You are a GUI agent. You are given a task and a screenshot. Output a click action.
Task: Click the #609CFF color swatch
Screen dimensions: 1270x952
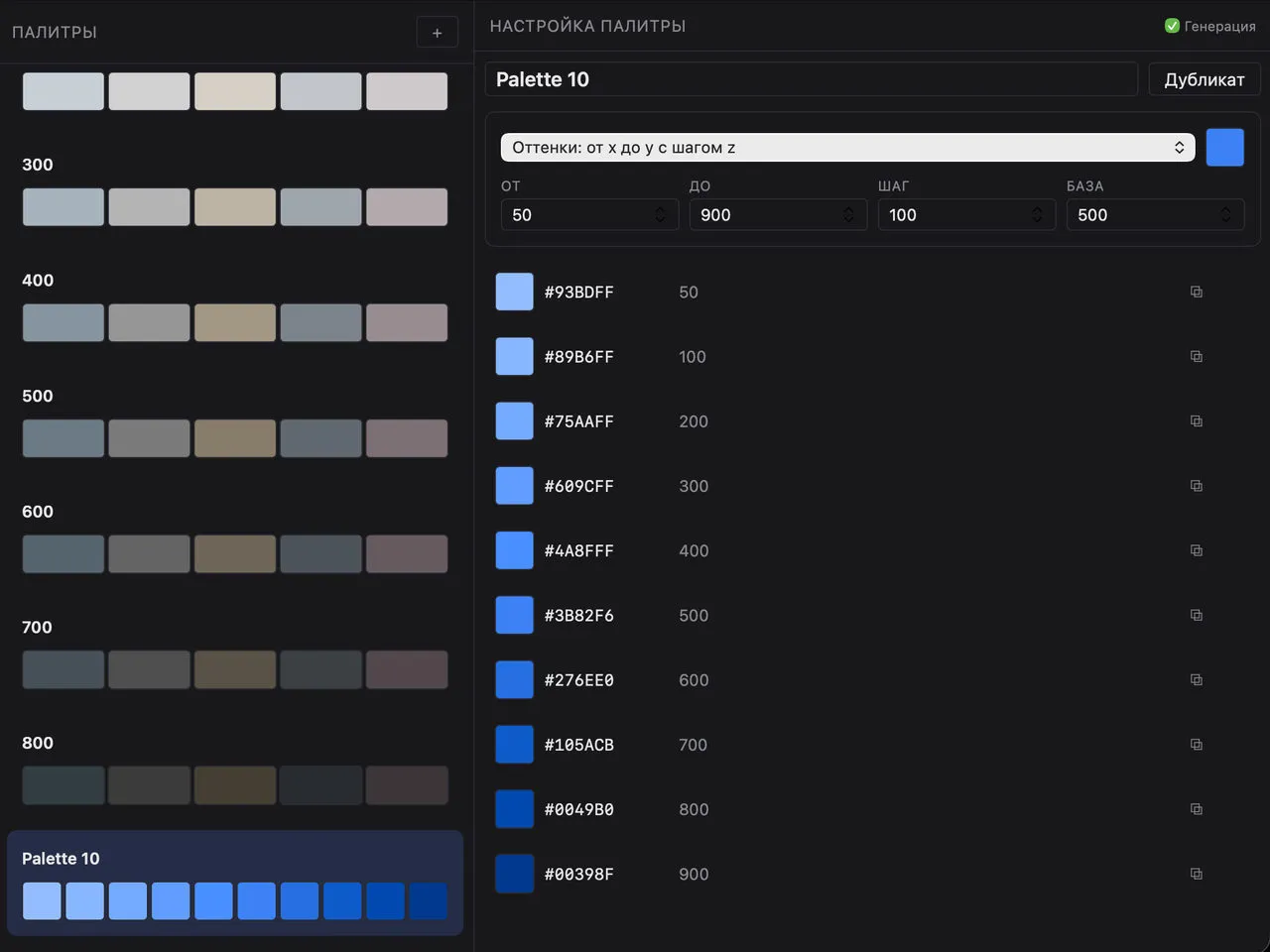515,486
